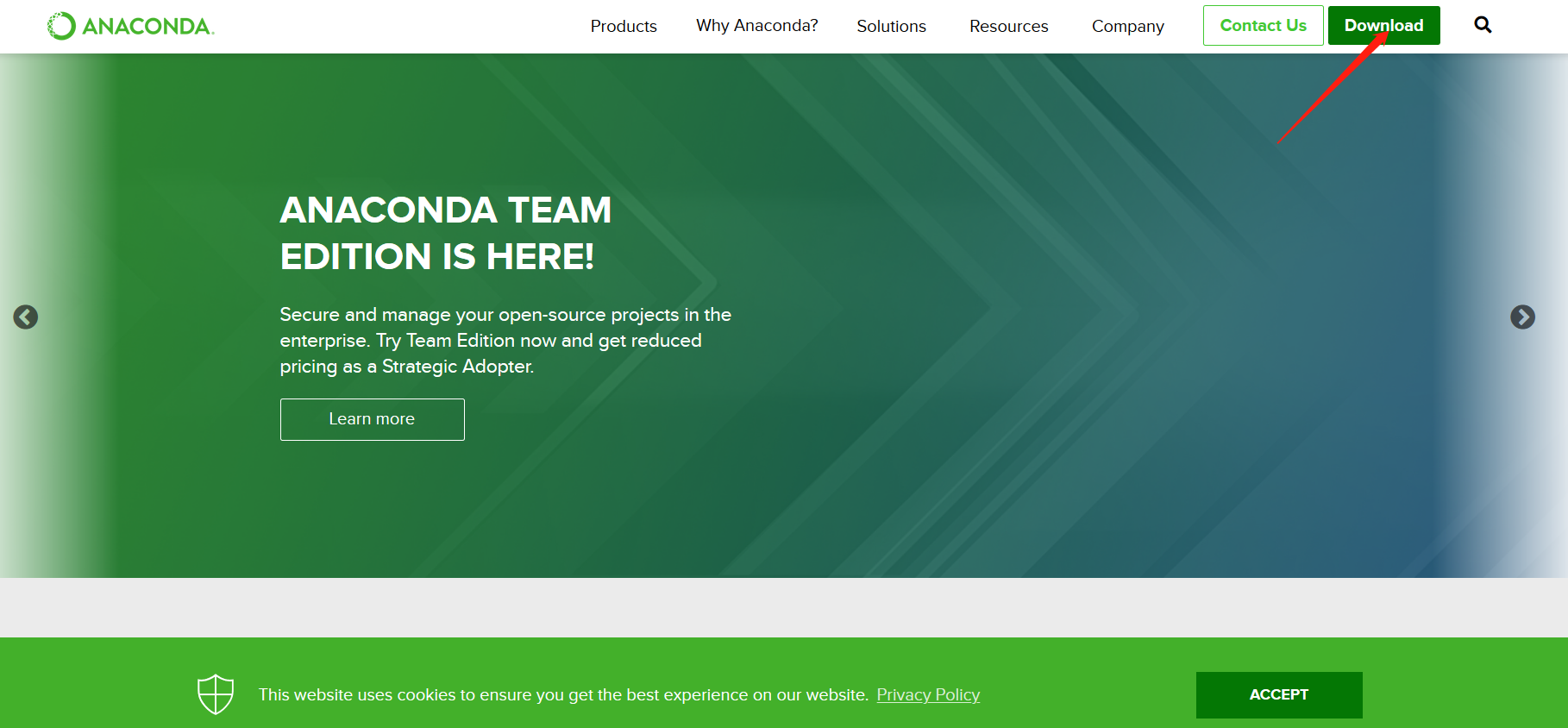Click the cookie notice message text
Image resolution: width=1568 pixels, height=728 pixels.
pos(563,695)
